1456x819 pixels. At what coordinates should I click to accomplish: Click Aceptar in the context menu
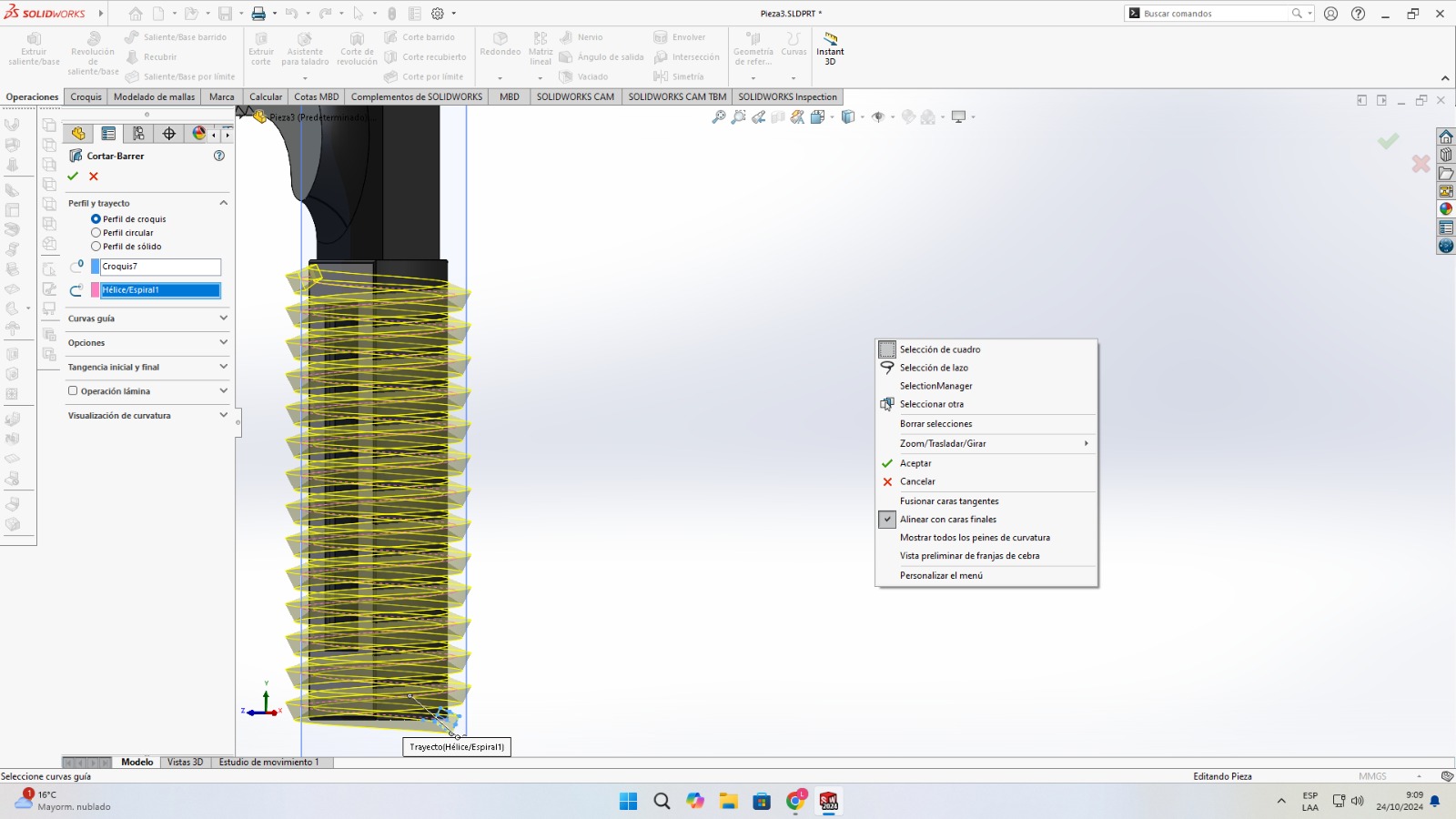[x=915, y=463]
